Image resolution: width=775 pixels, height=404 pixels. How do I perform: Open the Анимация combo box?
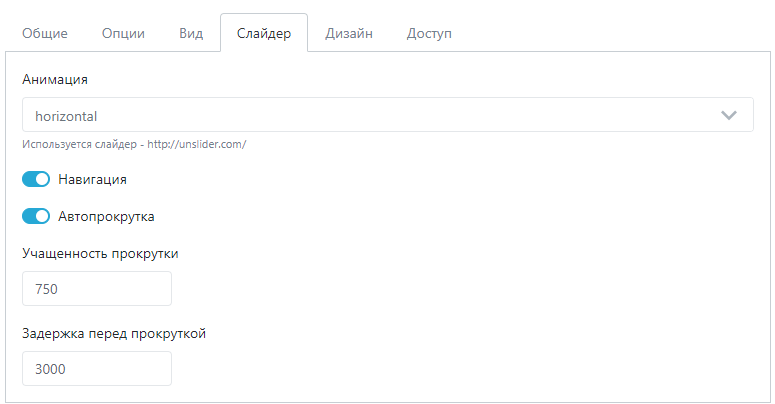tap(388, 115)
